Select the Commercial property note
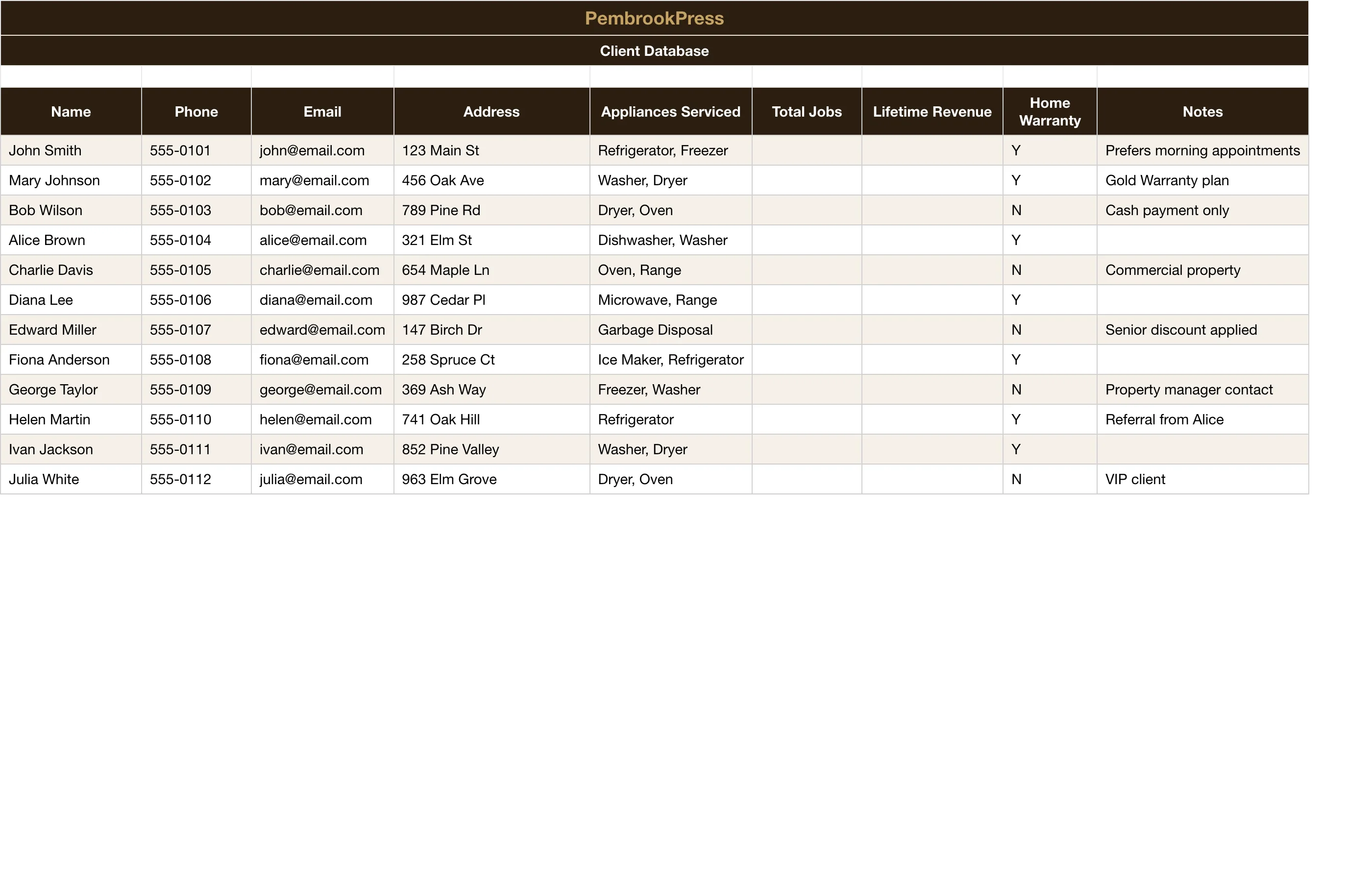The image size is (1372, 882). (1202, 270)
